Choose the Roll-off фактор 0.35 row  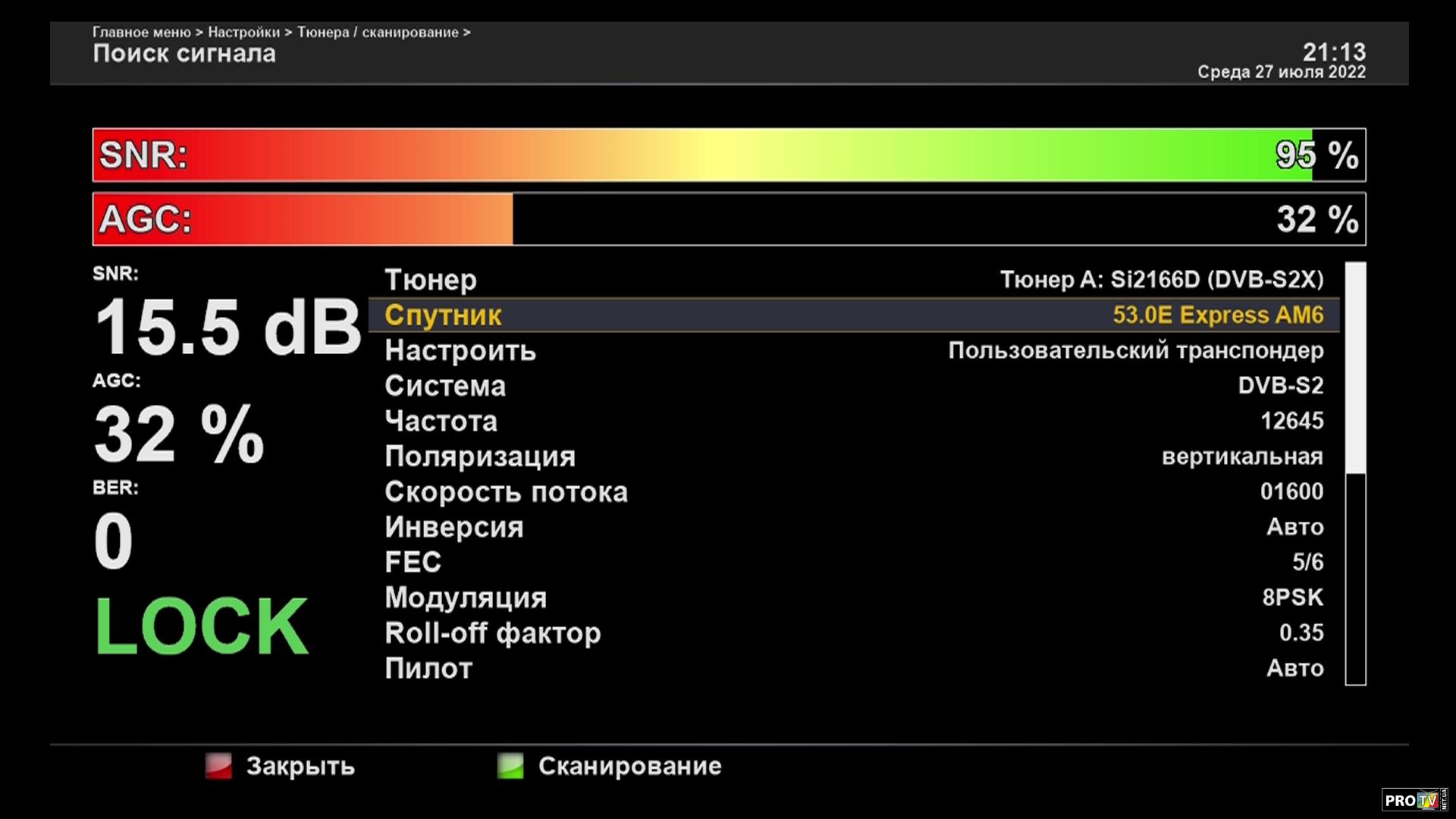pos(853,632)
